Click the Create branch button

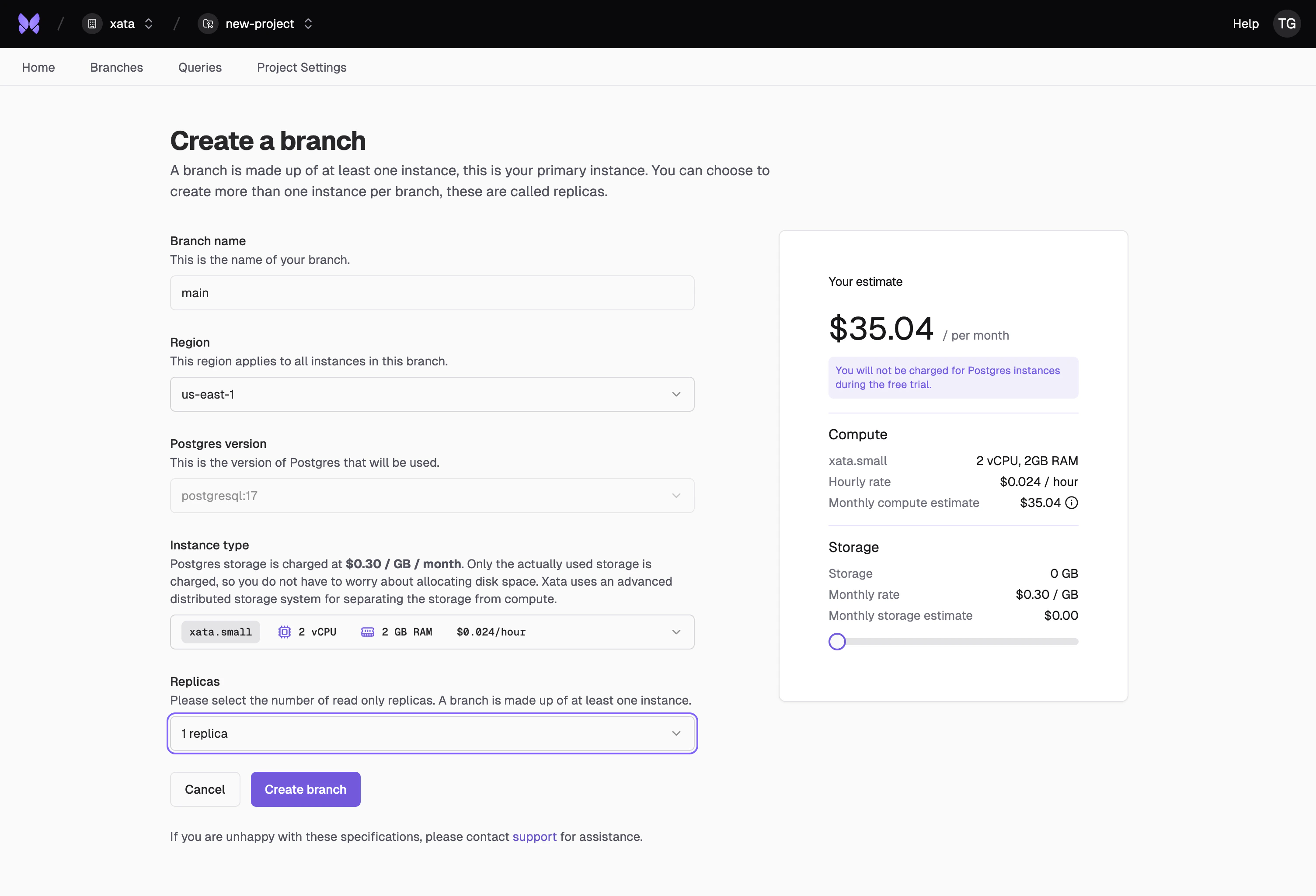tap(305, 789)
